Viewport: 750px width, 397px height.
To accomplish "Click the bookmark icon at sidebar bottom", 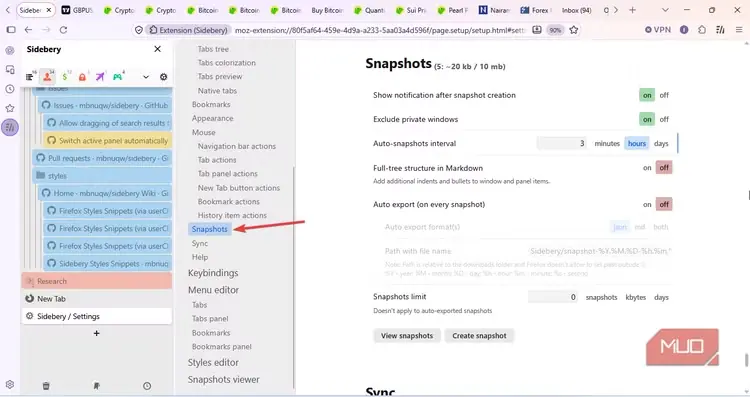I will (97, 386).
